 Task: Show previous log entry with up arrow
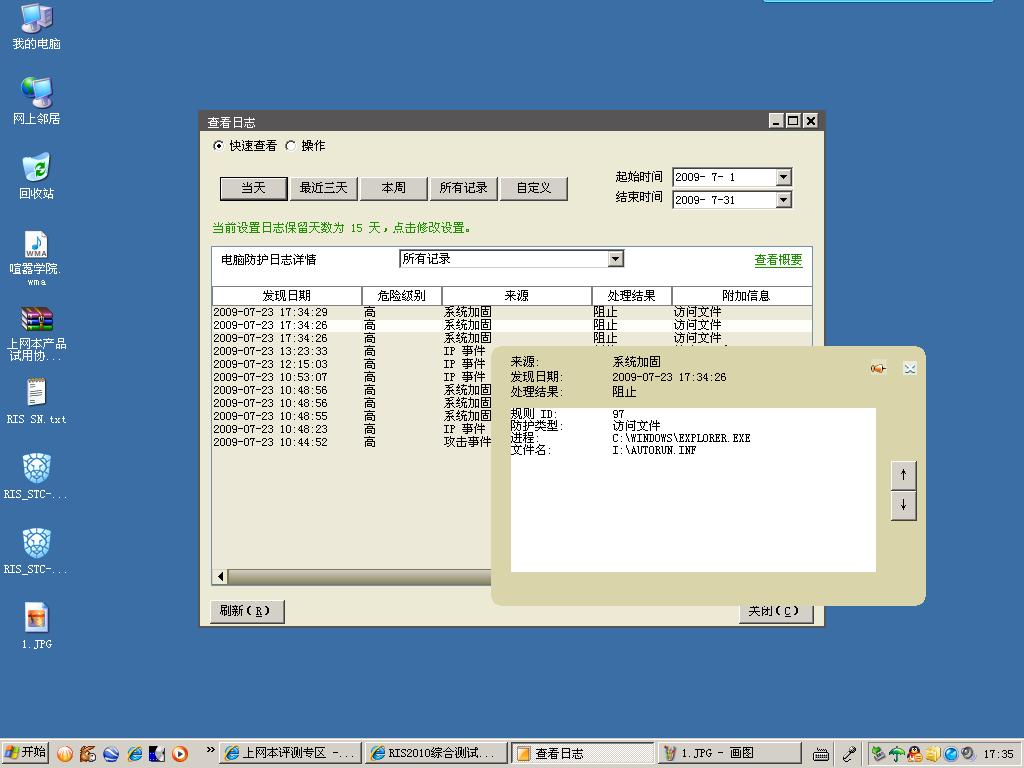[903, 475]
